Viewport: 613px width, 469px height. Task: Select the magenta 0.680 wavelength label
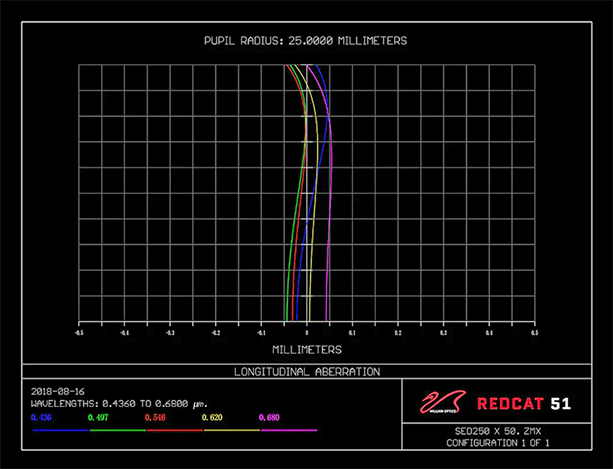pyautogui.click(x=269, y=416)
